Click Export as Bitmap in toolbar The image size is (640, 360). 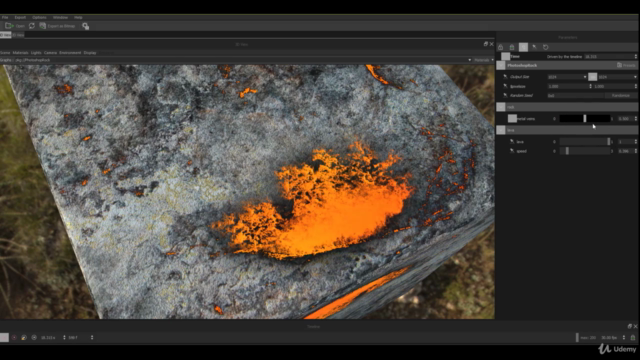57,26
